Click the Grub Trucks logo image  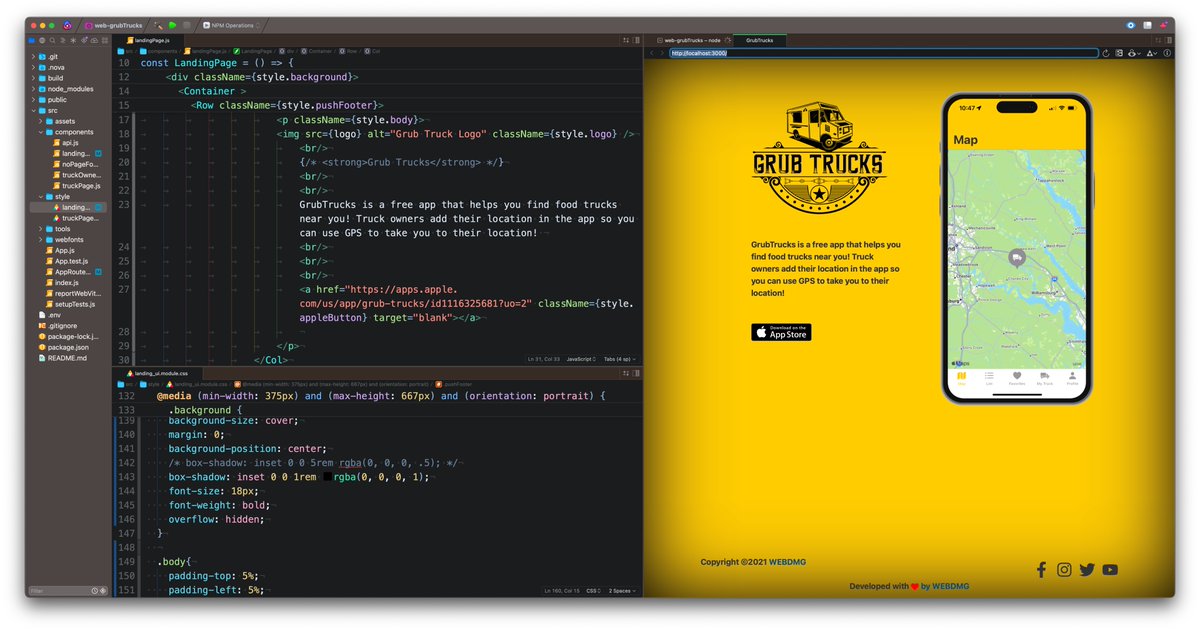point(818,155)
